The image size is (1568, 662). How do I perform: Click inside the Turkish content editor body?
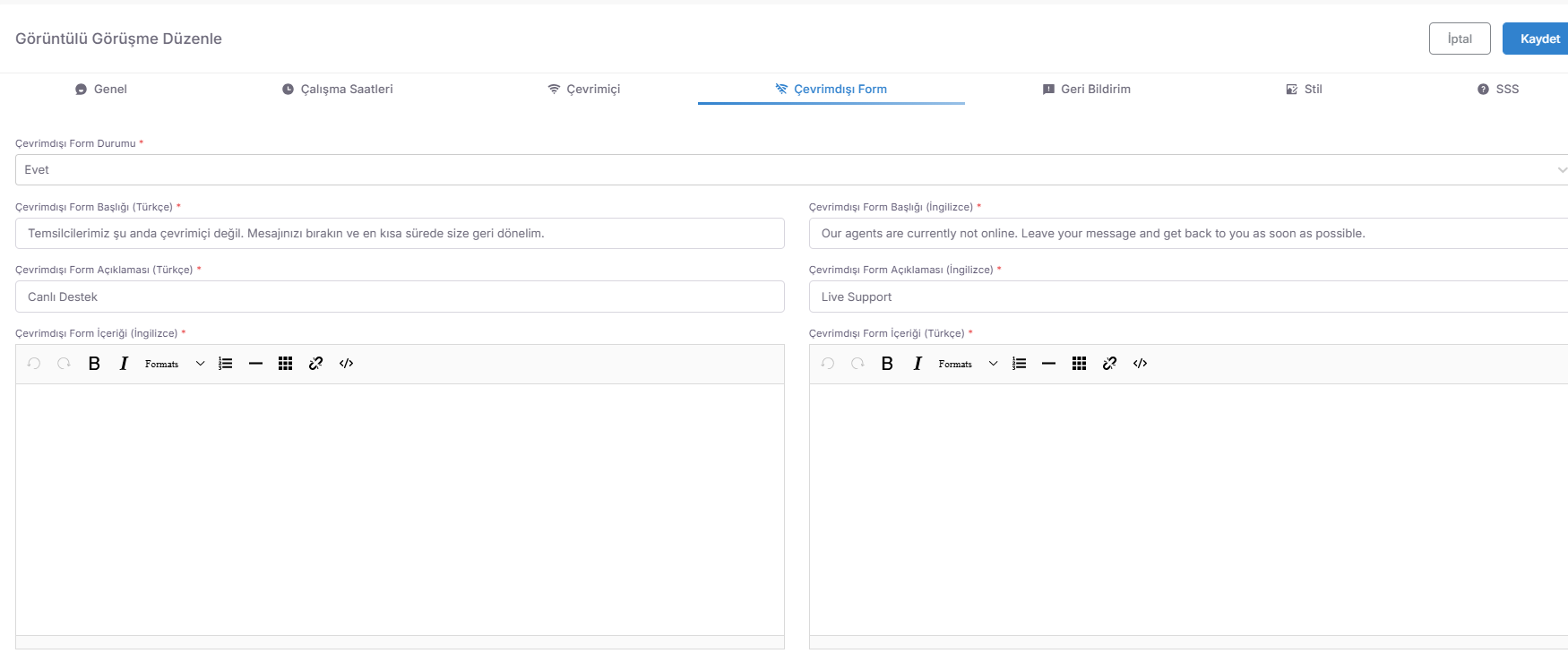[x=1188, y=510]
